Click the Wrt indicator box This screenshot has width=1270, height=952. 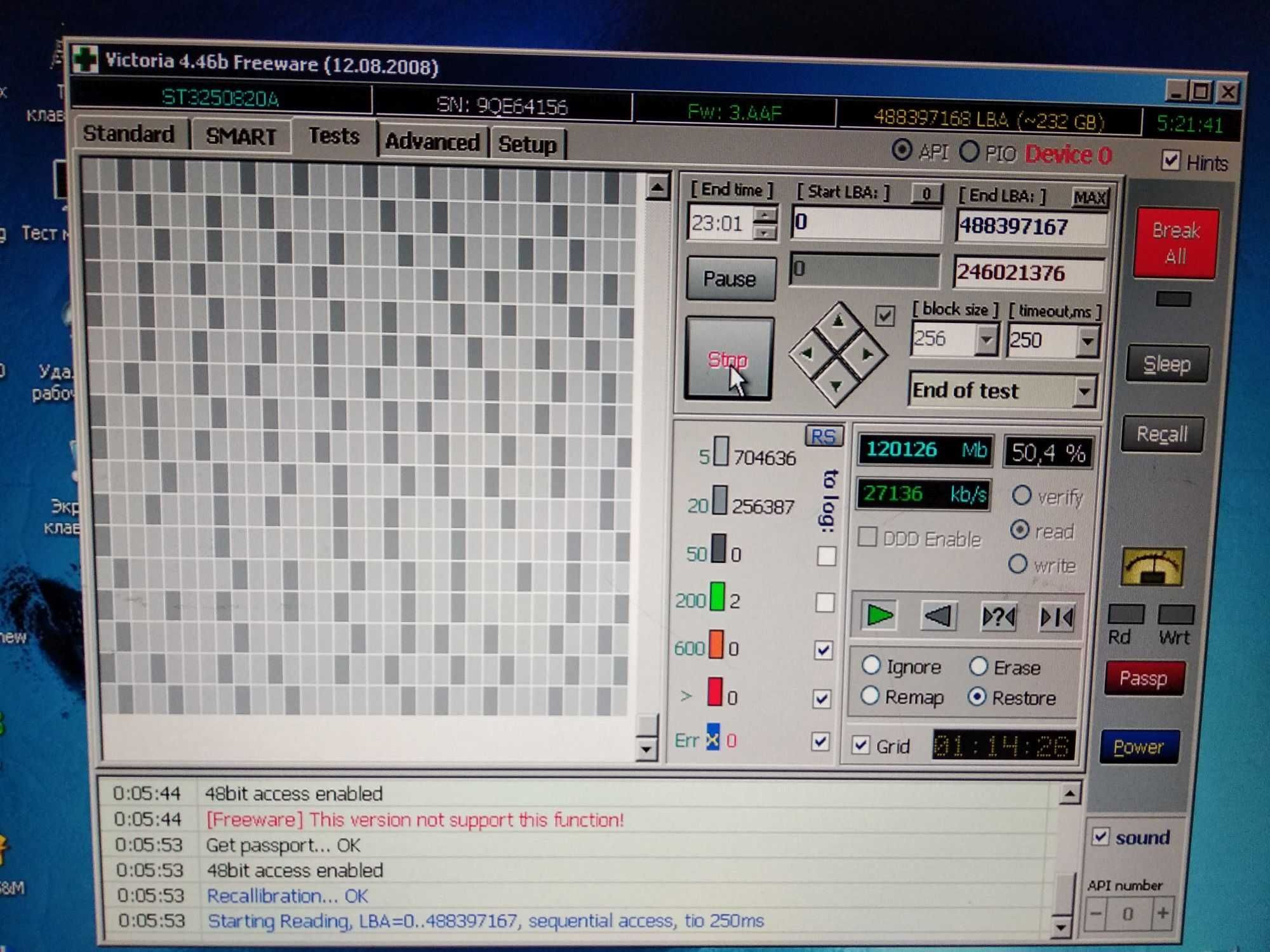[x=1176, y=614]
